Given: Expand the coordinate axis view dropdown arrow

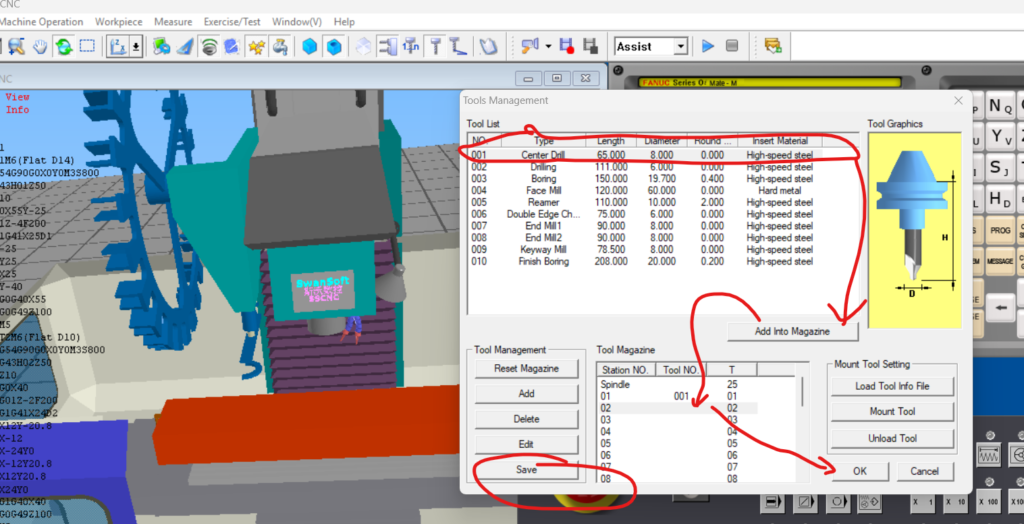Looking at the screenshot, I should pyautogui.click(x=136, y=47).
